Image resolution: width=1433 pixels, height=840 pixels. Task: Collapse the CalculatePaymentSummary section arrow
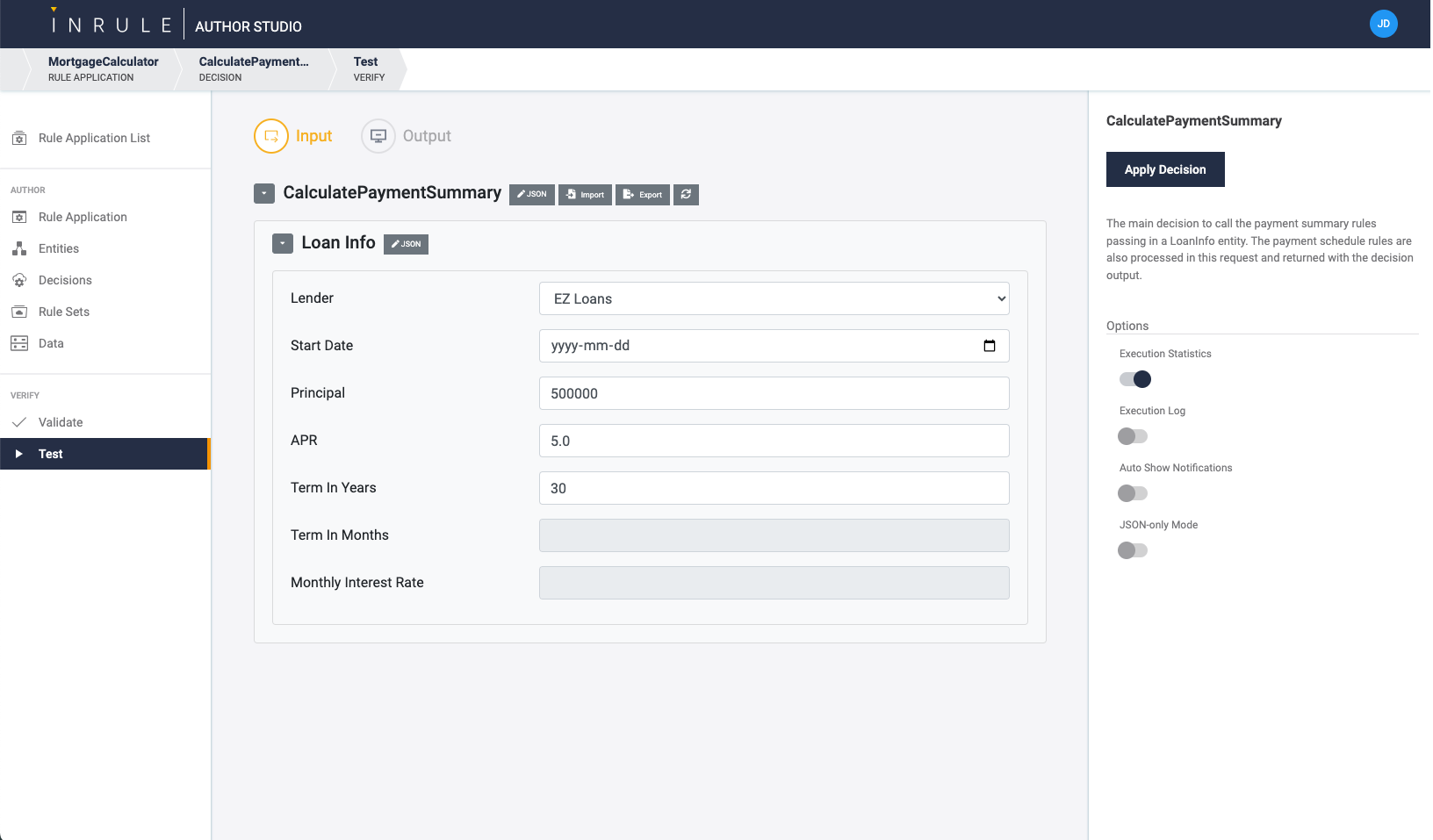click(264, 193)
